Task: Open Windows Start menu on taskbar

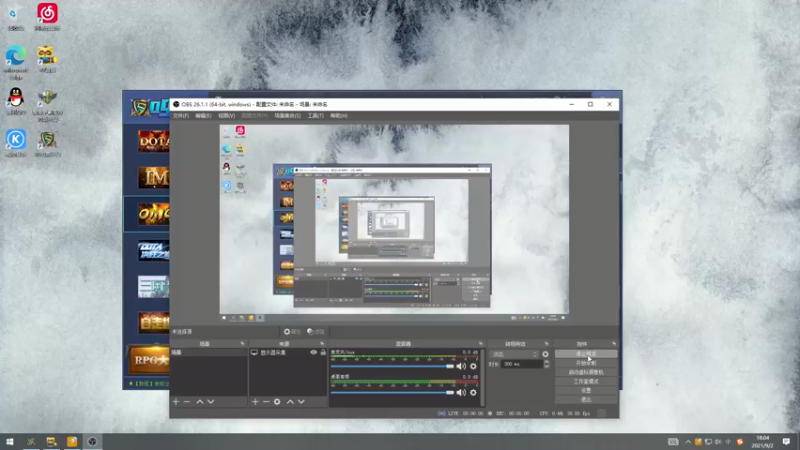Action: click(x=11, y=440)
